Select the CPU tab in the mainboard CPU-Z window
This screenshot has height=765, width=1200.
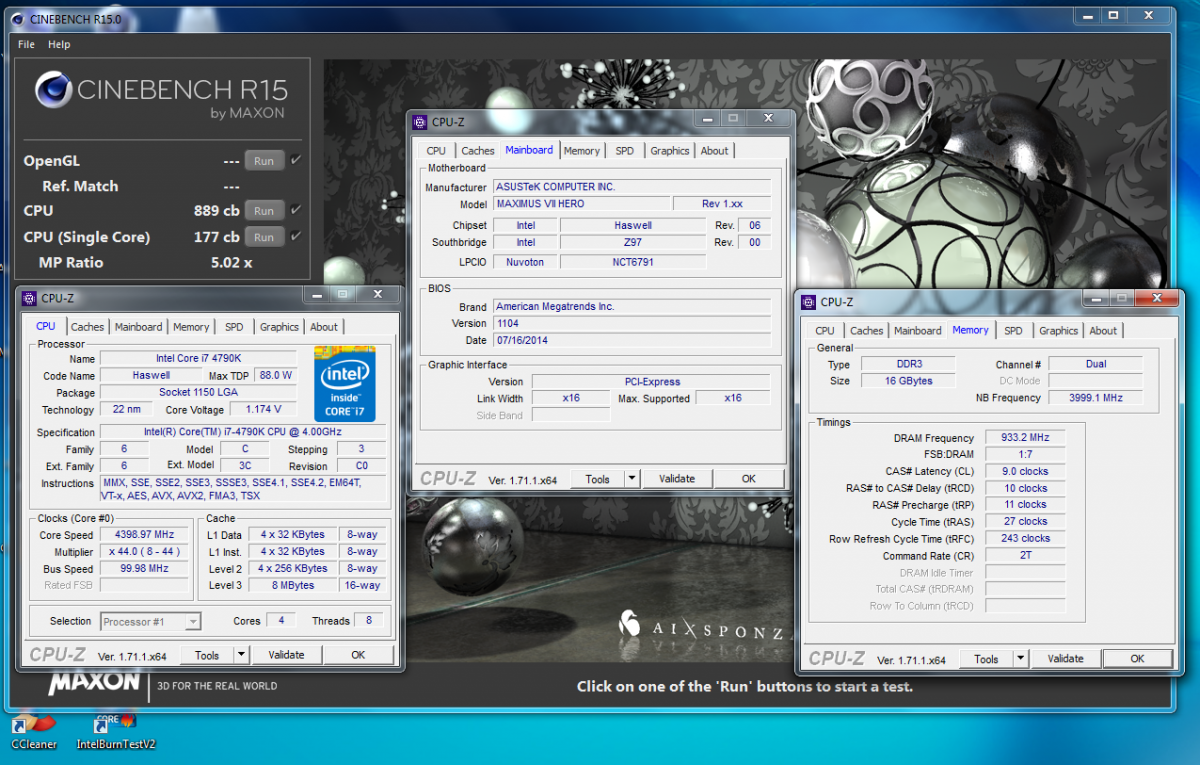click(x=436, y=151)
